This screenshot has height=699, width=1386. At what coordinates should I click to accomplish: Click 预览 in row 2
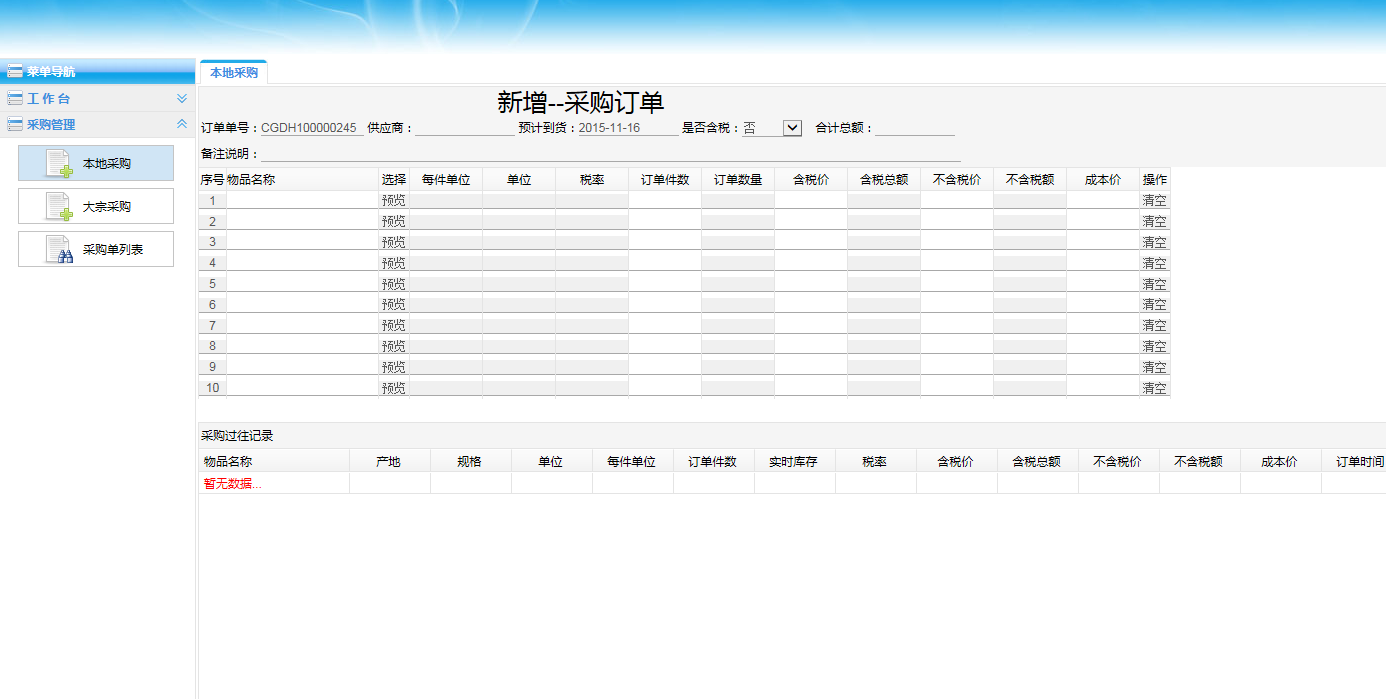click(x=394, y=221)
